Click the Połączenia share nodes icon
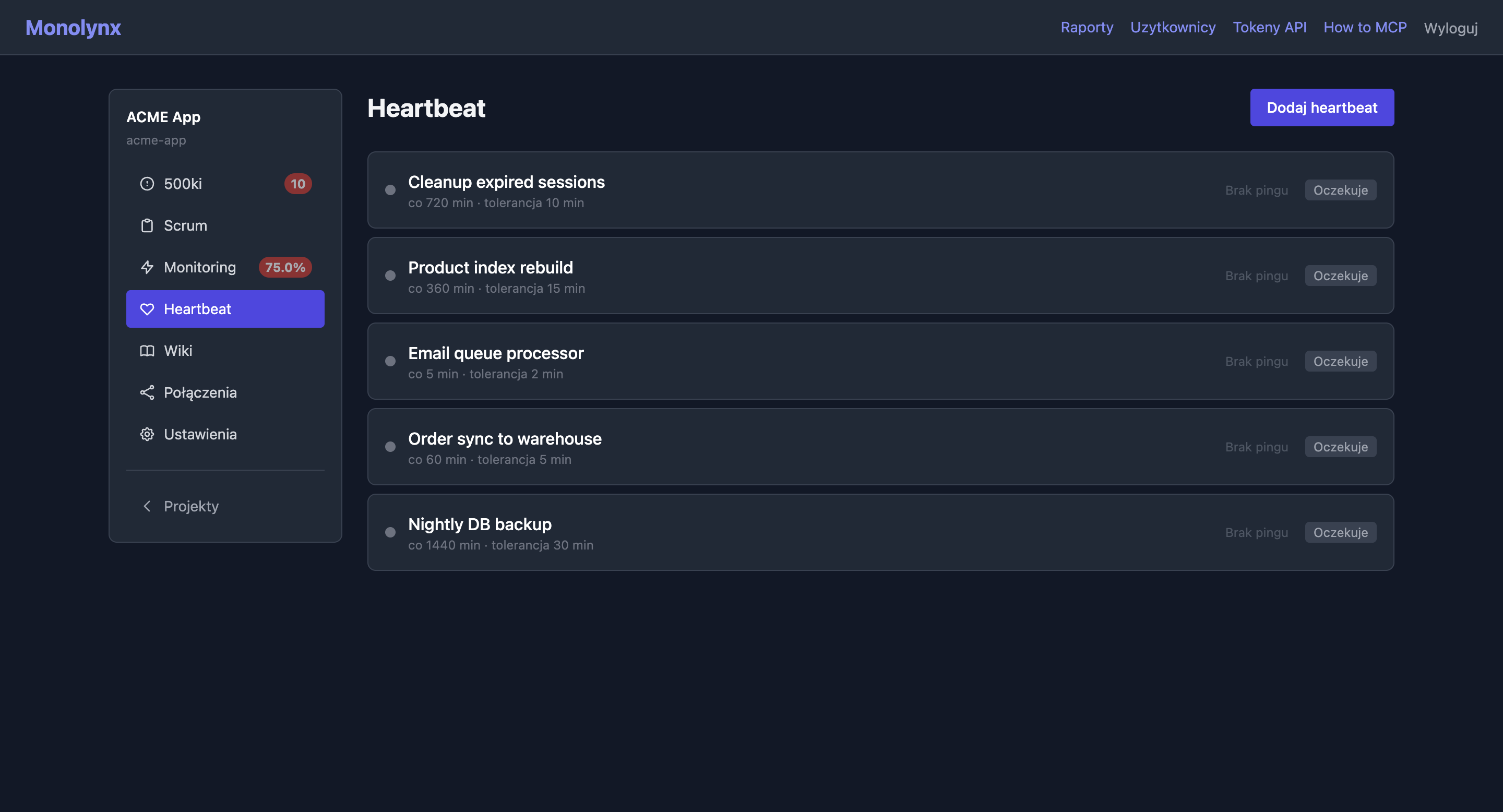The height and width of the screenshot is (812, 1503). click(x=147, y=392)
